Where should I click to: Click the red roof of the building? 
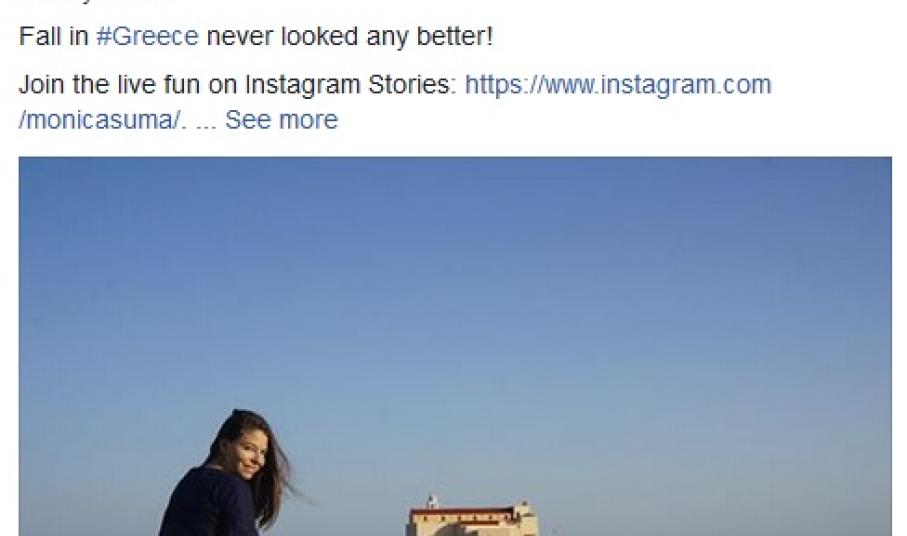[x=468, y=512]
